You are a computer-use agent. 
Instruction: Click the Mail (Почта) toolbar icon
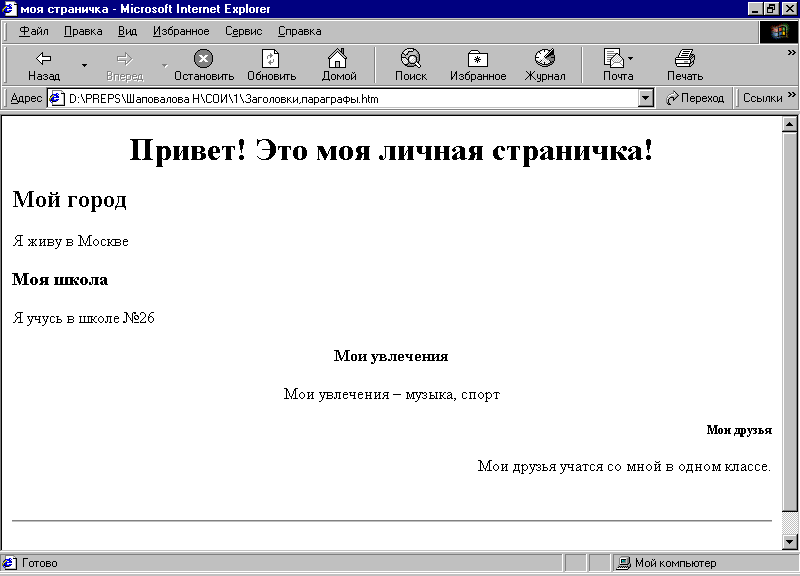pyautogui.click(x=614, y=59)
